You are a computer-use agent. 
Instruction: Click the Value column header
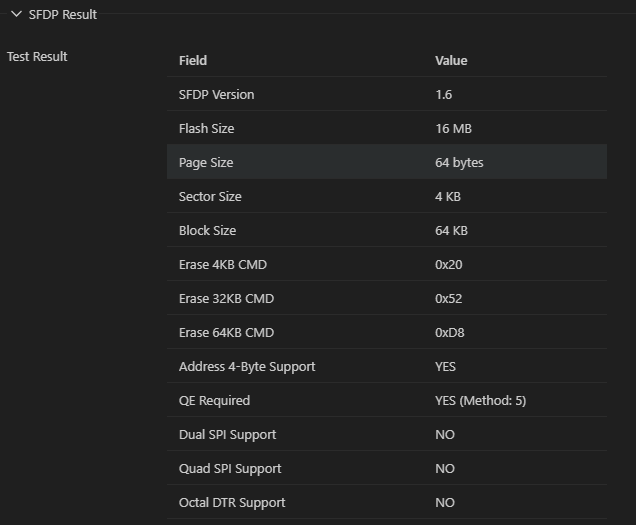tap(451, 60)
